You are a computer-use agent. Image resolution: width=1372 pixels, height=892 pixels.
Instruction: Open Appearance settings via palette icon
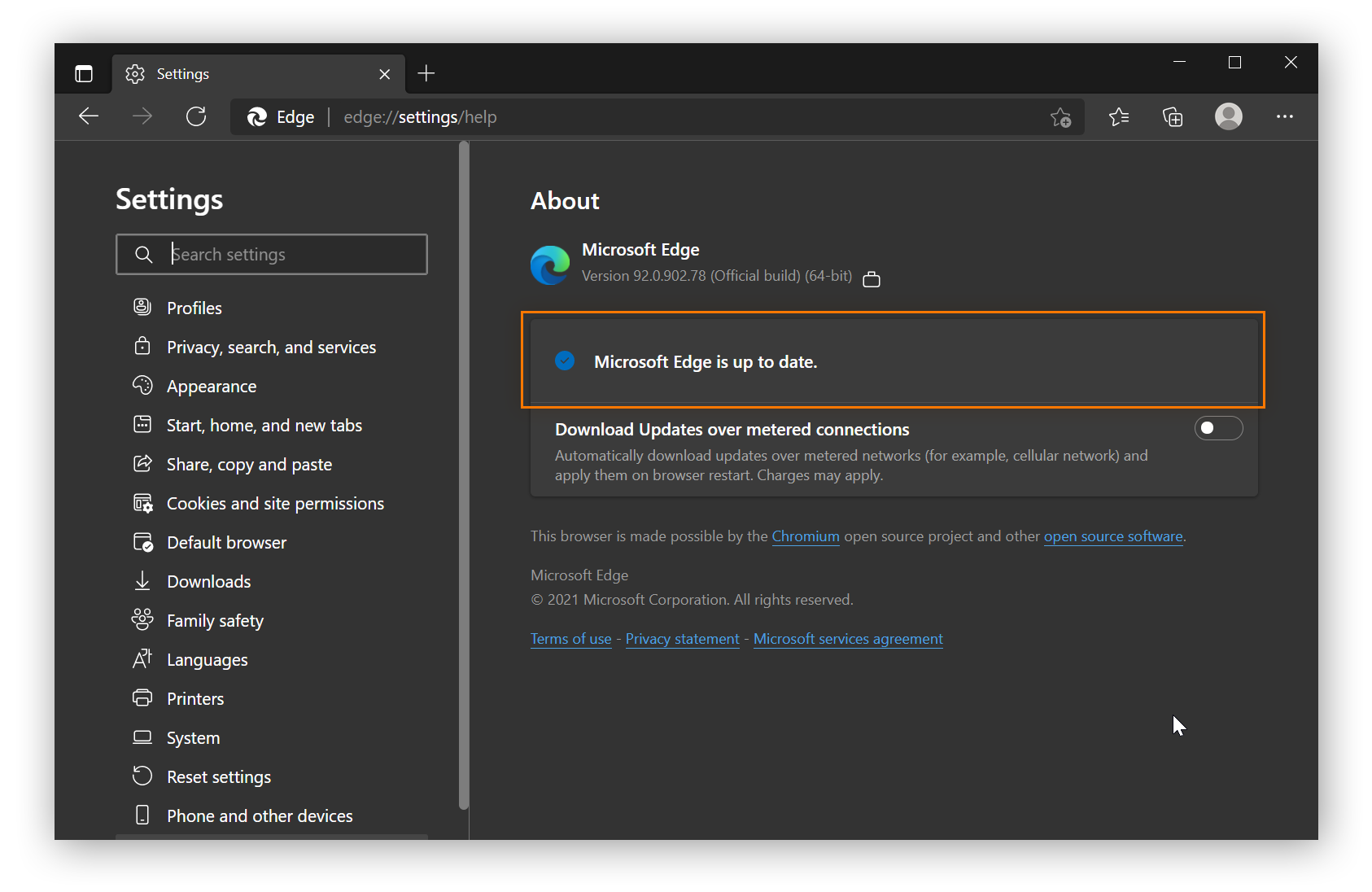point(143,385)
